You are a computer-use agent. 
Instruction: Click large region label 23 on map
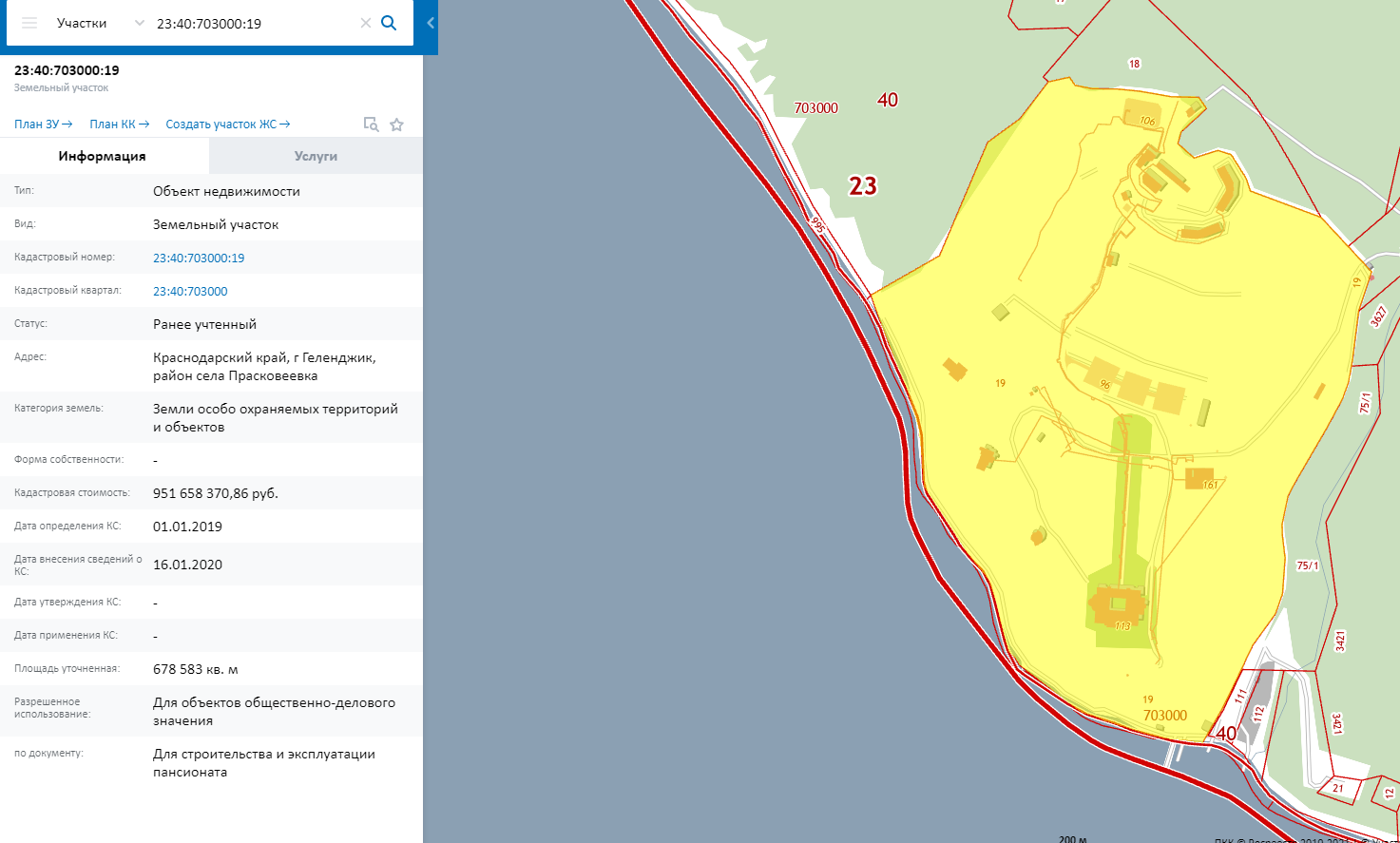point(863,185)
